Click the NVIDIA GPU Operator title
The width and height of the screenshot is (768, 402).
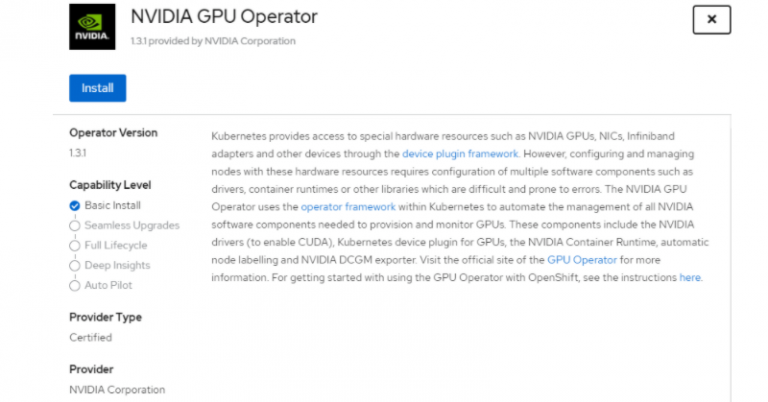coord(224,17)
